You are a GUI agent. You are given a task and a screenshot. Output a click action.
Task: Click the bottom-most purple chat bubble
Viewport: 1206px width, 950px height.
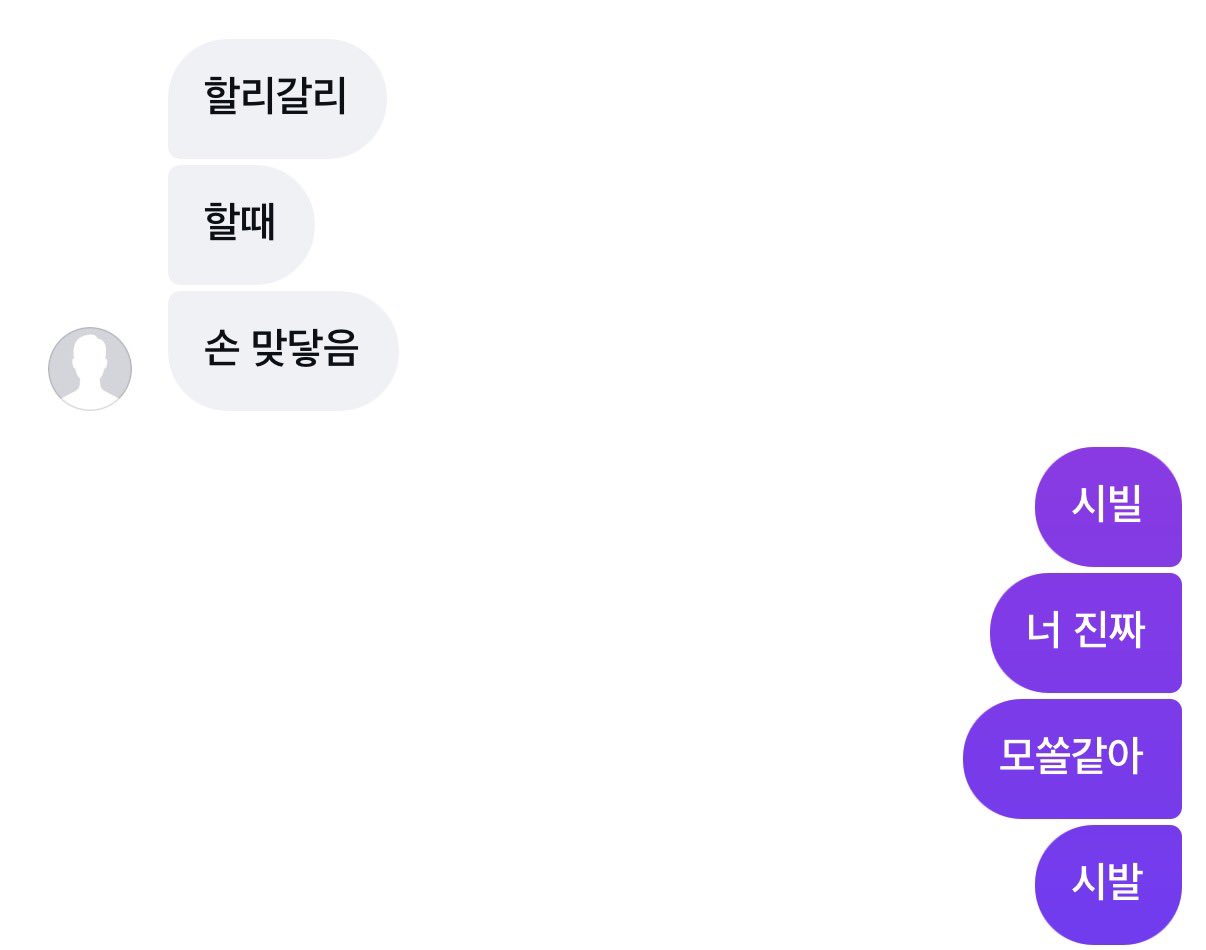coord(1108,885)
